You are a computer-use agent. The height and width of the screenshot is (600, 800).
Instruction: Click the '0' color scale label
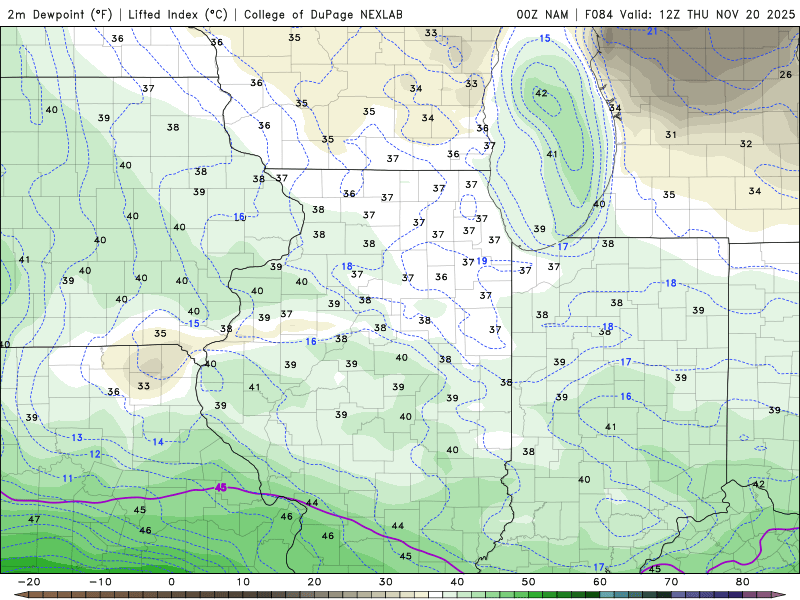pyautogui.click(x=171, y=582)
